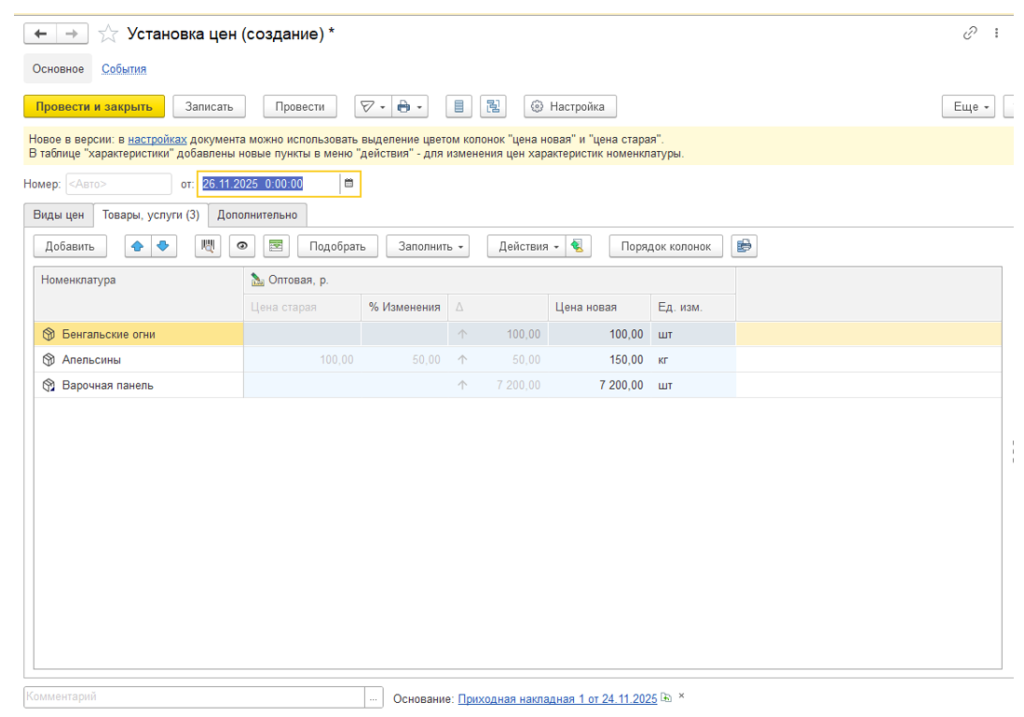1024x717 pixels.
Task: Open the Приходная накладная 1 link
Action: pyautogui.click(x=557, y=699)
